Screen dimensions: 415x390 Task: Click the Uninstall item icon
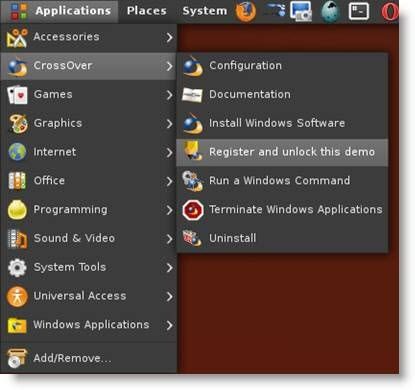pos(192,239)
